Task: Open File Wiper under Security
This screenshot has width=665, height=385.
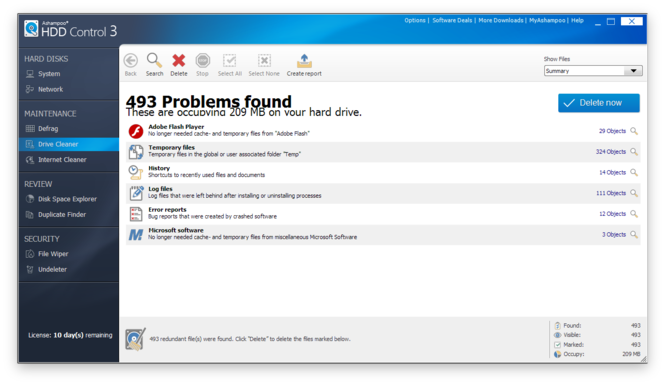Action: point(53,254)
